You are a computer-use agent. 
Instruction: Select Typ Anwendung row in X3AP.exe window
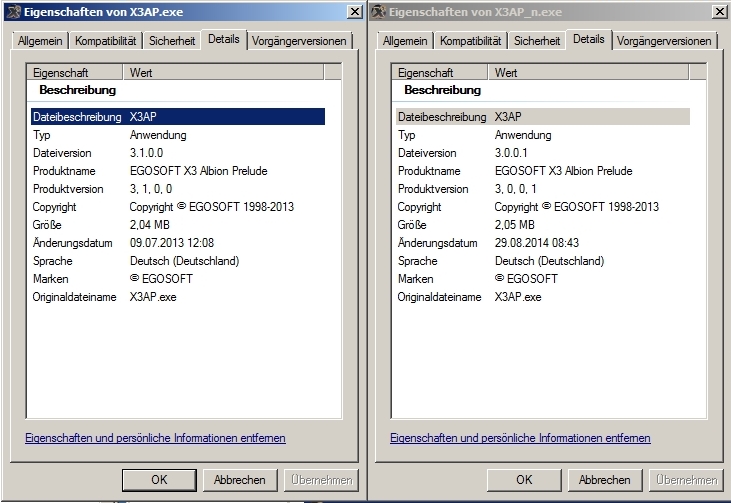[x=178, y=135]
